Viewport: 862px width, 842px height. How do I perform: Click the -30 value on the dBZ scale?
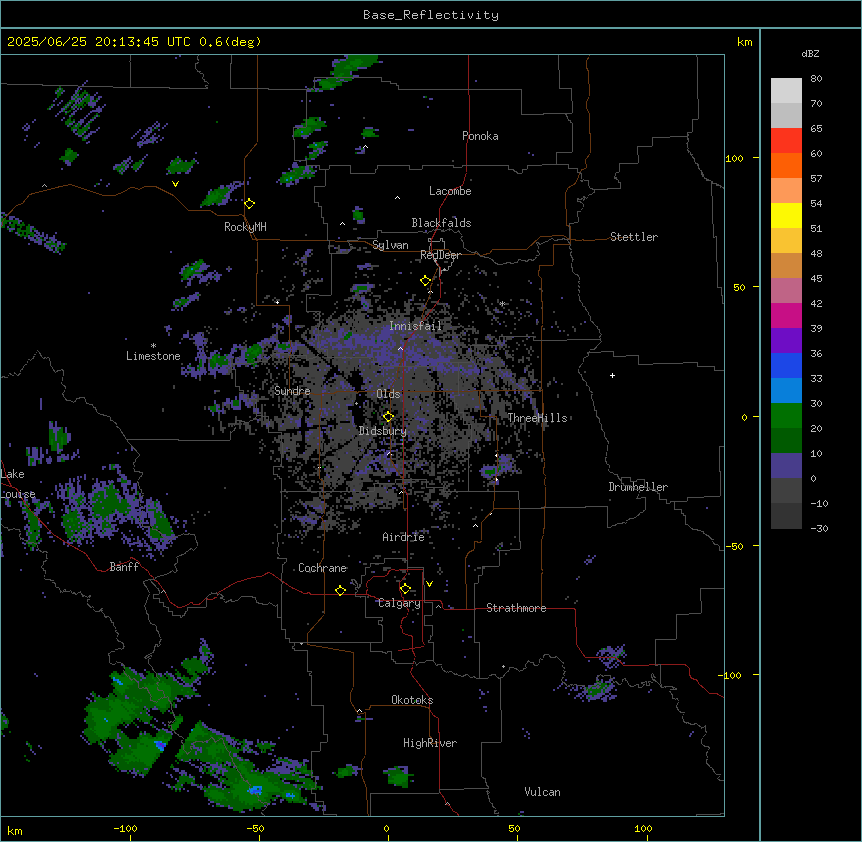point(819,529)
